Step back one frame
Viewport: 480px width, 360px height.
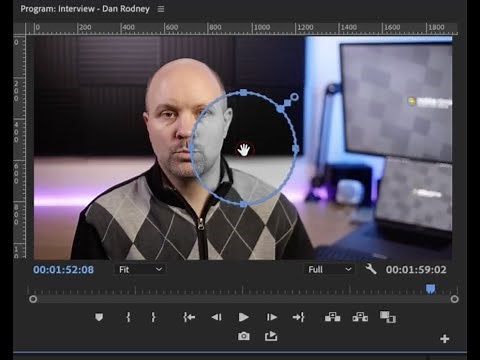click(x=216, y=317)
